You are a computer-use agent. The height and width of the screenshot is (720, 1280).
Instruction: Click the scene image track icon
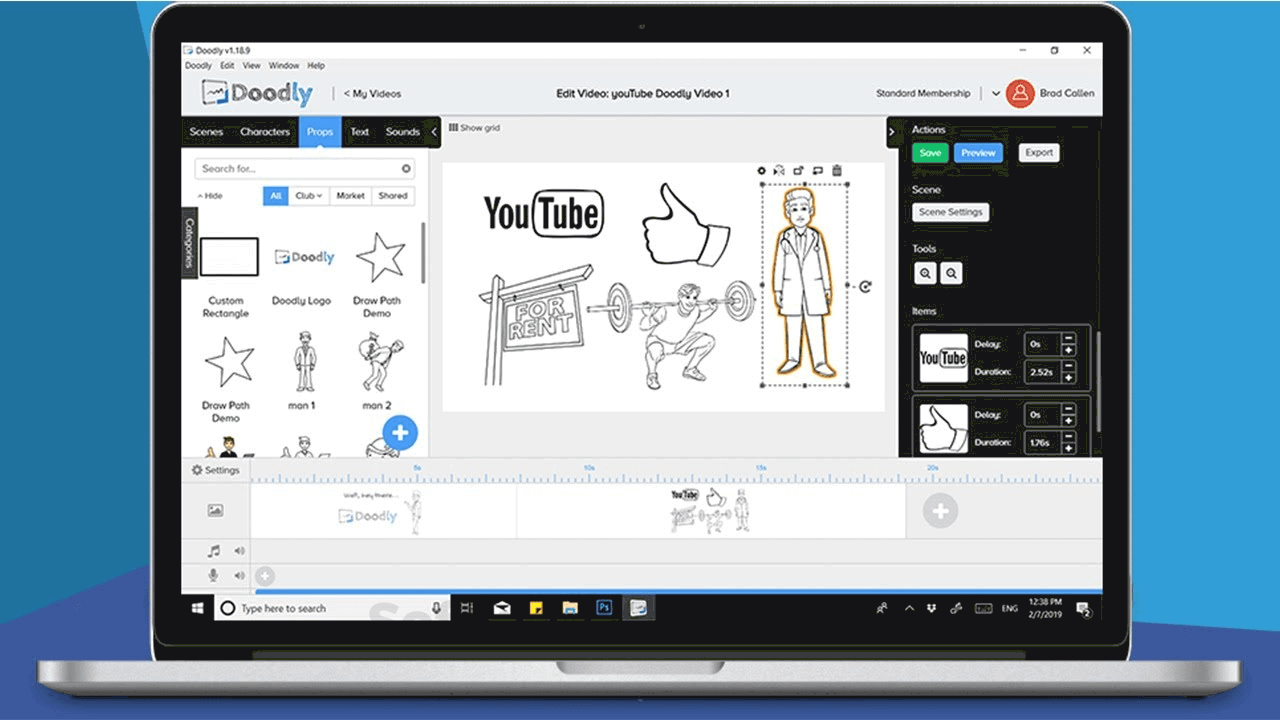[x=215, y=511]
